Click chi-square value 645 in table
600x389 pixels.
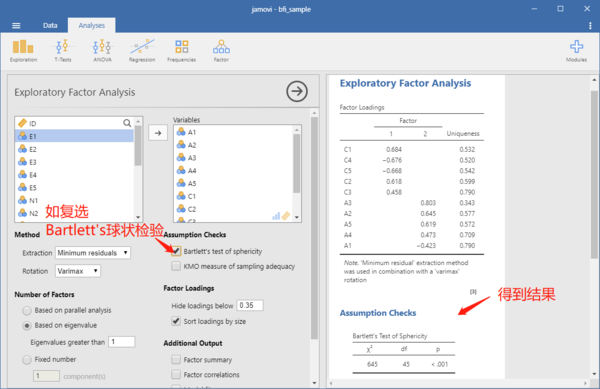pyautogui.click(x=372, y=364)
